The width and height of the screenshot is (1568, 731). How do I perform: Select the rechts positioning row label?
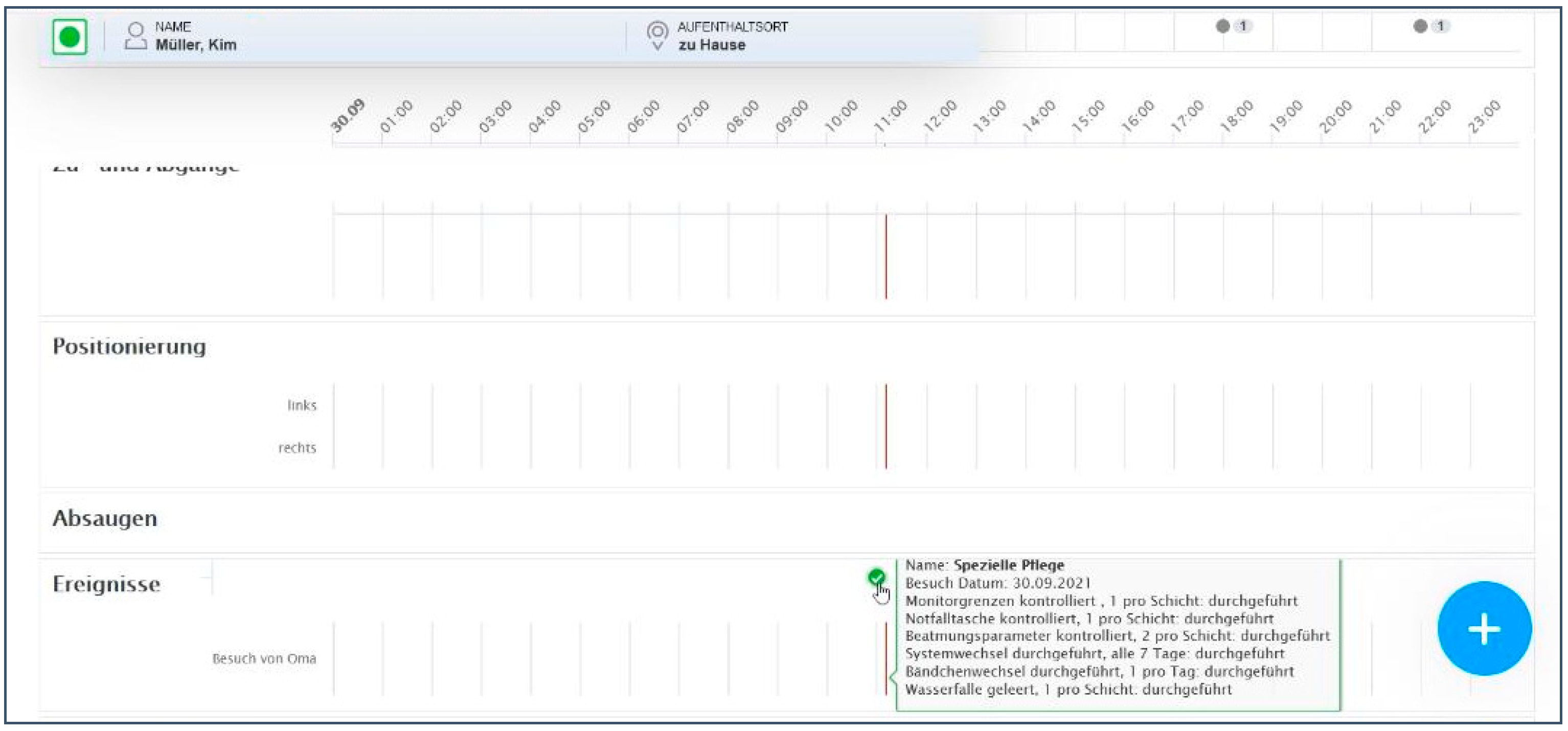click(297, 448)
